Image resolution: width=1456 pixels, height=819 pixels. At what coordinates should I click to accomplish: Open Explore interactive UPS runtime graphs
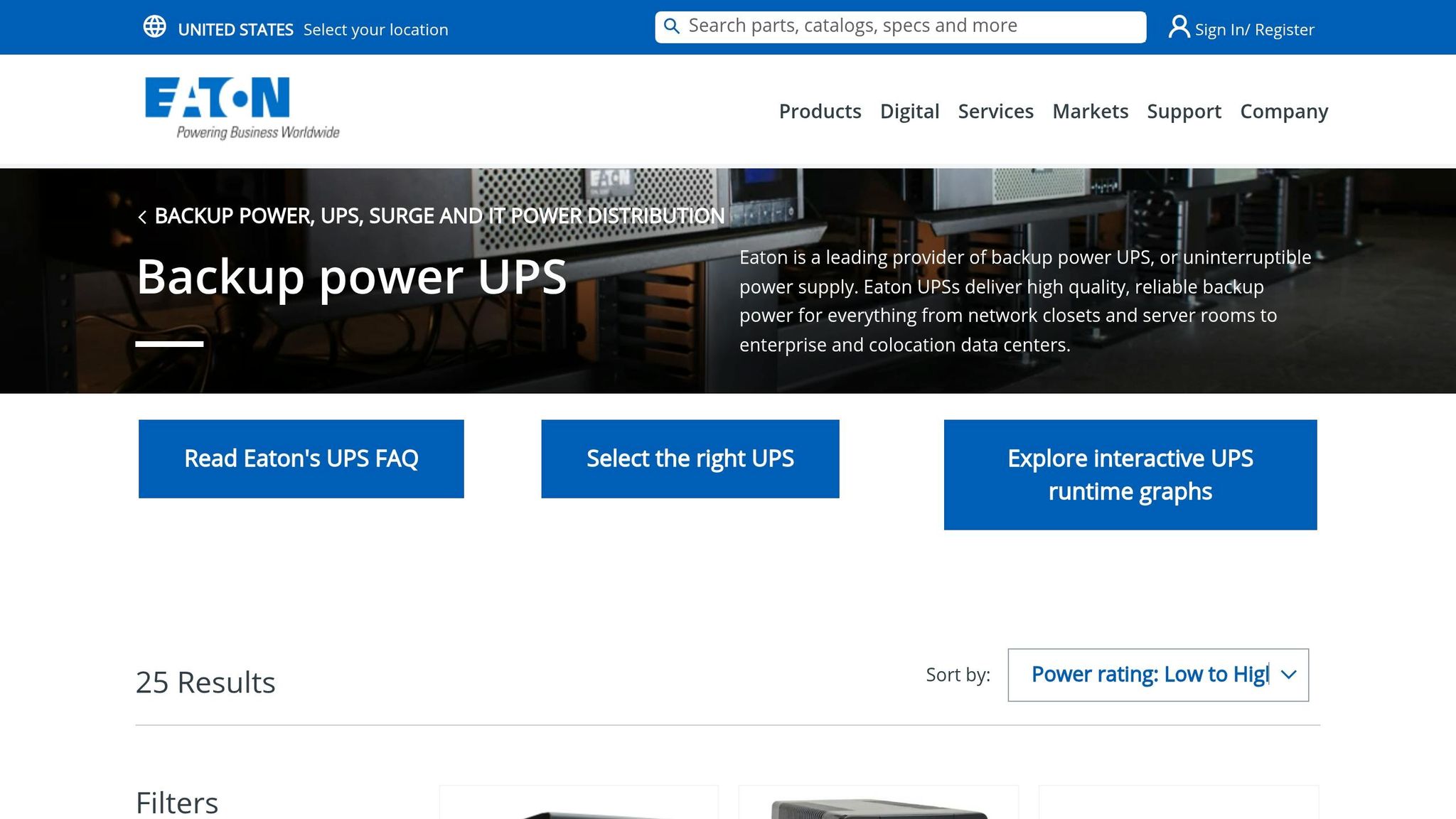(1130, 475)
